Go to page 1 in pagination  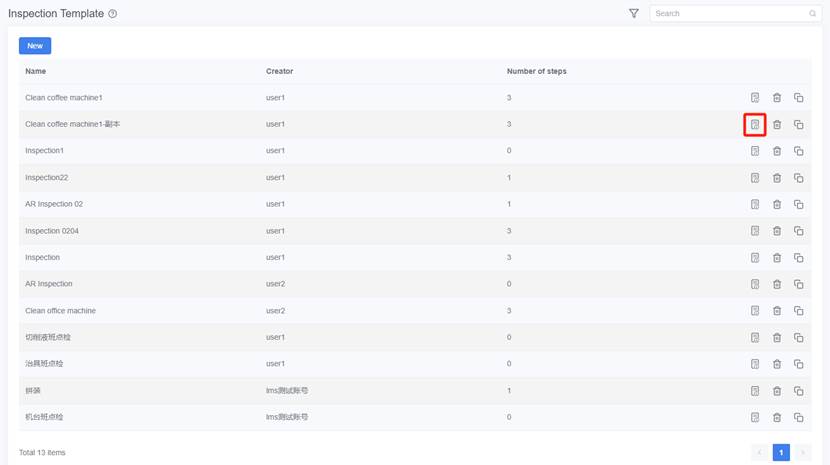[781, 452]
